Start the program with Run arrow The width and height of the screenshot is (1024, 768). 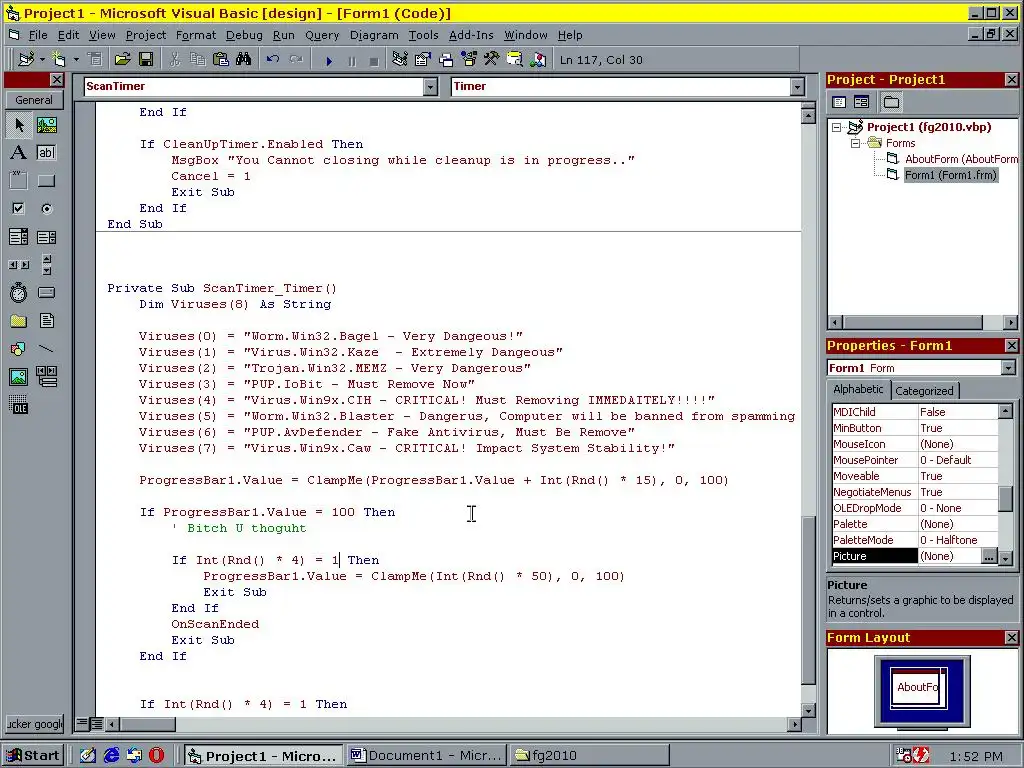coord(329,61)
